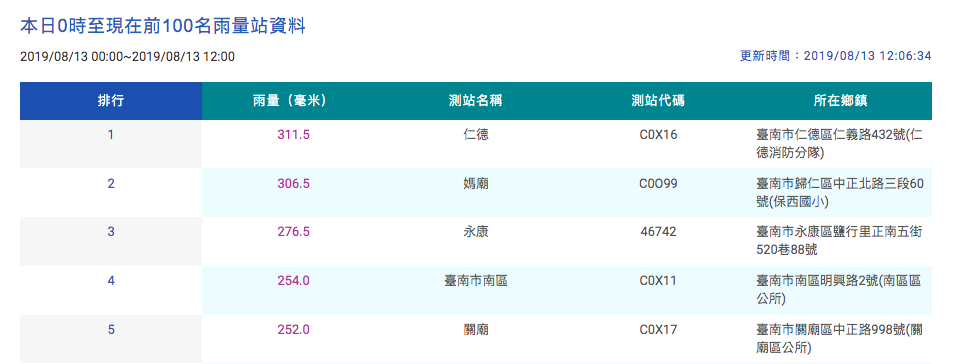956x364 pixels.
Task: Select station code C0X11
Action: coord(658,281)
